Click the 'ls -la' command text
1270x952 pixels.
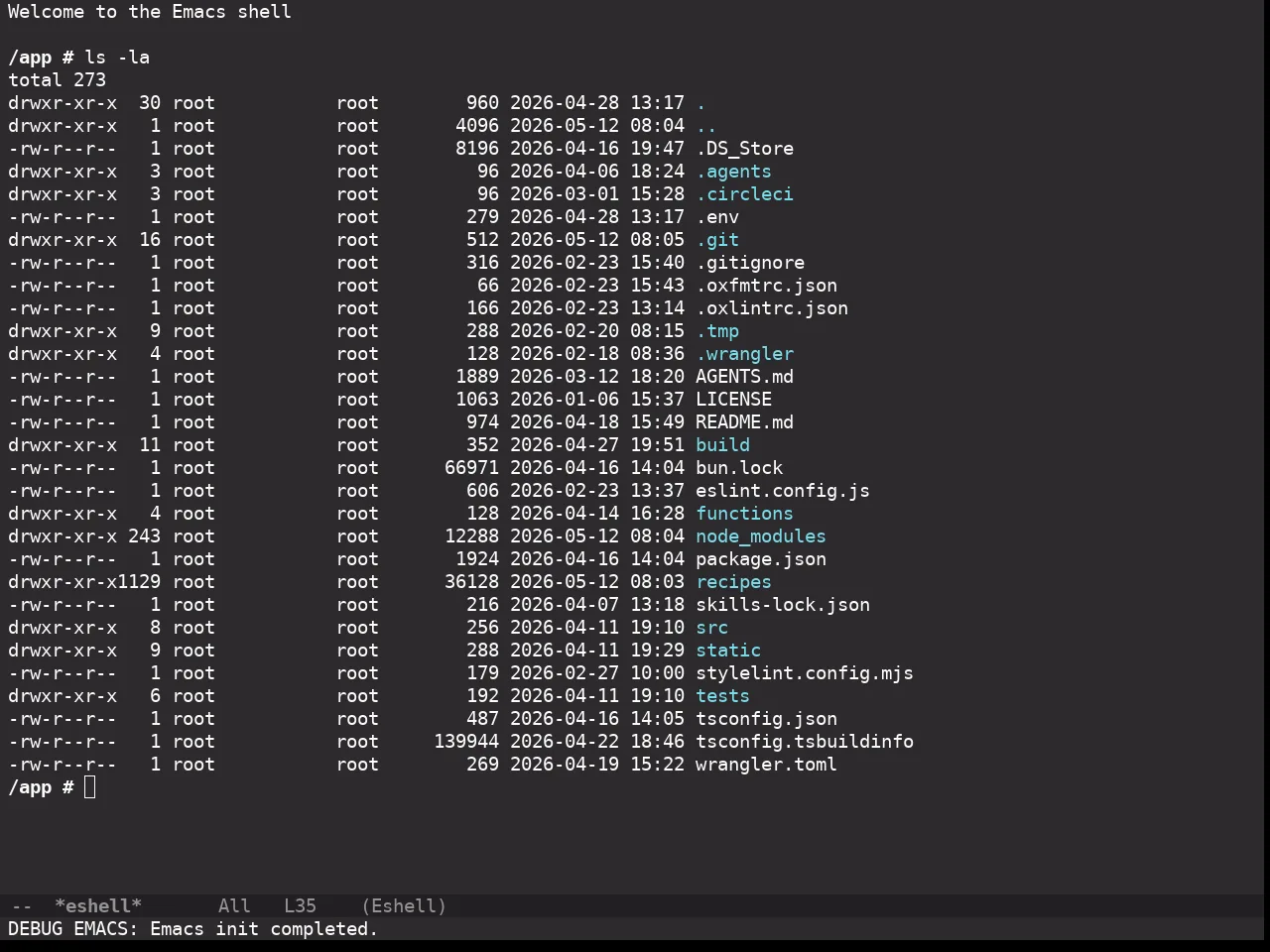[x=117, y=58]
